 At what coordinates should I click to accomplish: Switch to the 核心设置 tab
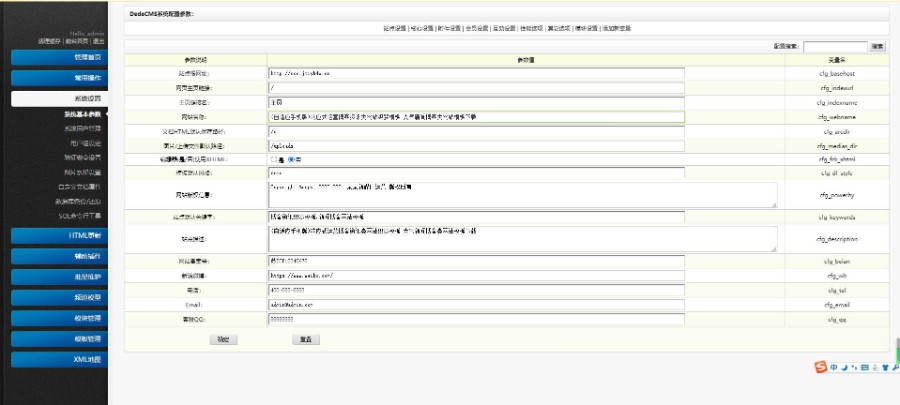tap(421, 28)
